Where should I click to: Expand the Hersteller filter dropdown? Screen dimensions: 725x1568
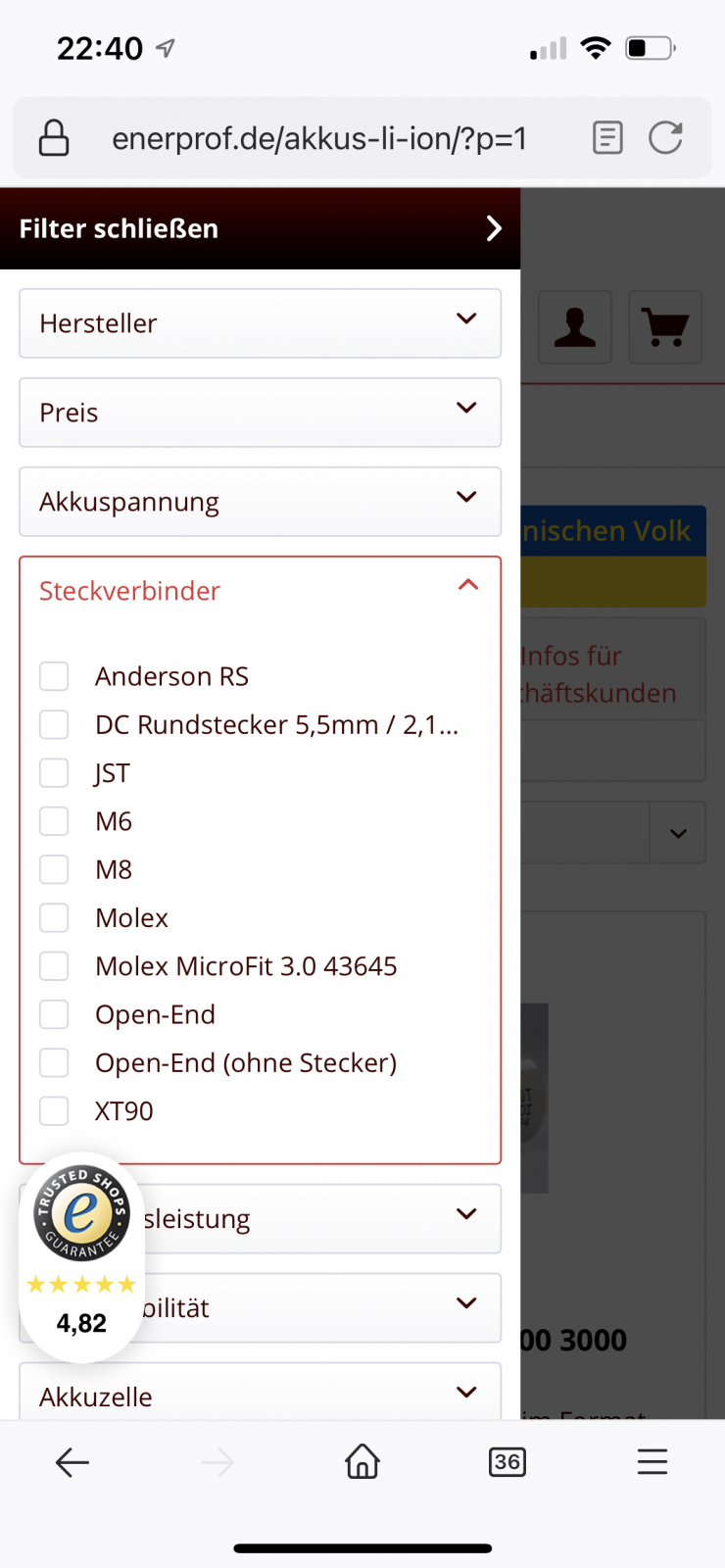(260, 323)
